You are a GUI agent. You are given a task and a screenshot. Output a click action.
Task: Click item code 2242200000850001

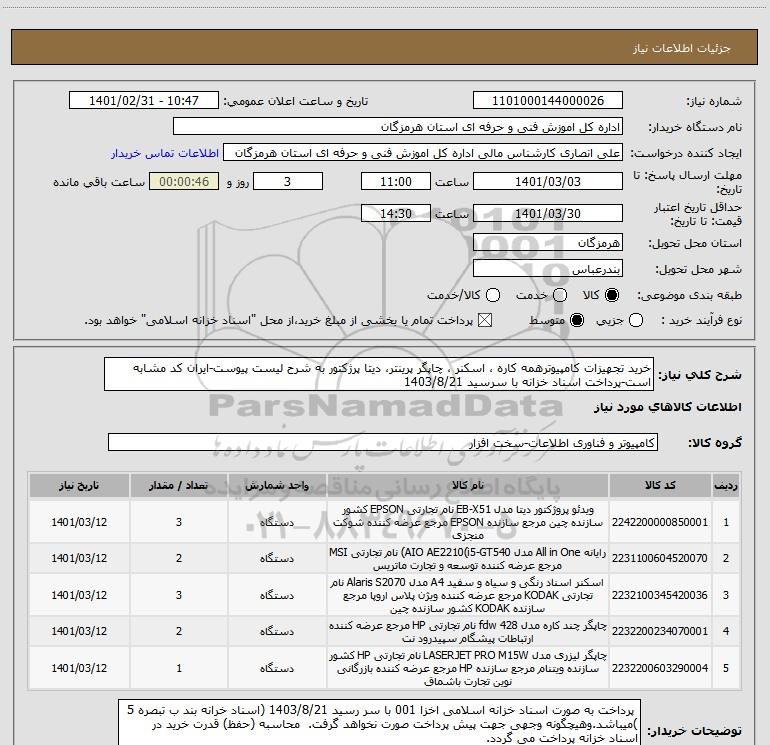click(660, 522)
